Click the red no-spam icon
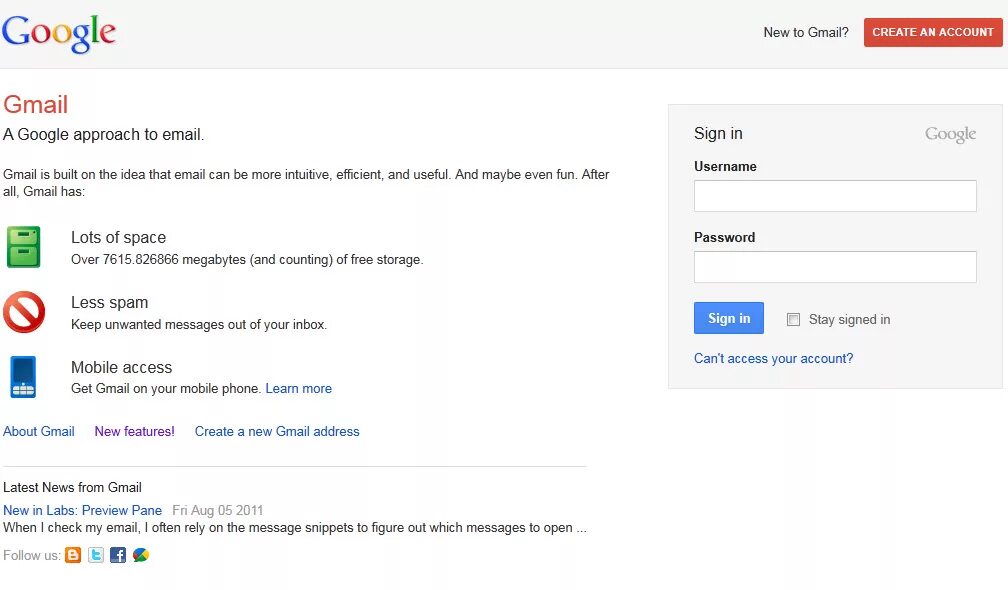Viewport: 1008px width, 590px height. point(24,312)
